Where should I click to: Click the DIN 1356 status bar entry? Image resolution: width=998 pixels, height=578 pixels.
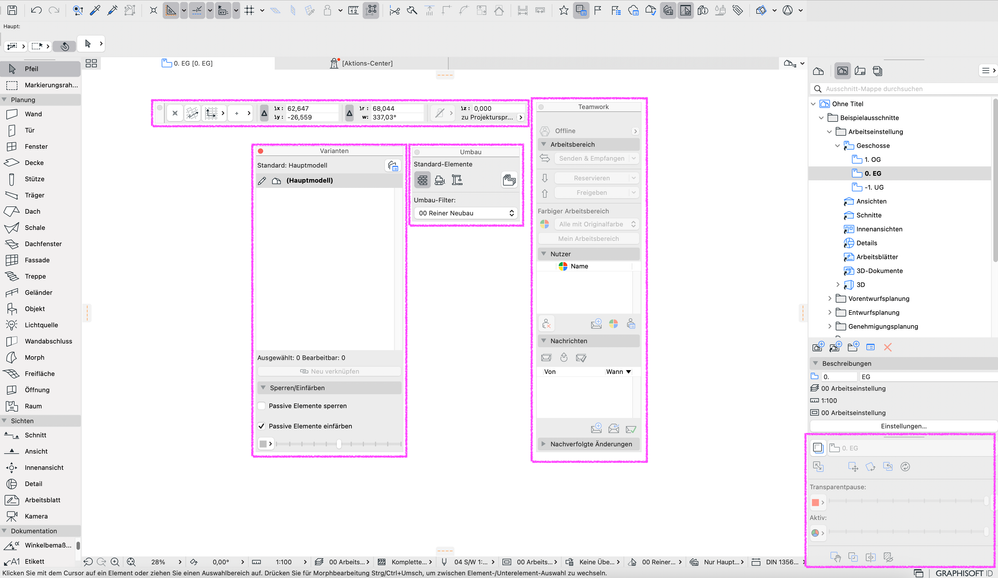782,562
